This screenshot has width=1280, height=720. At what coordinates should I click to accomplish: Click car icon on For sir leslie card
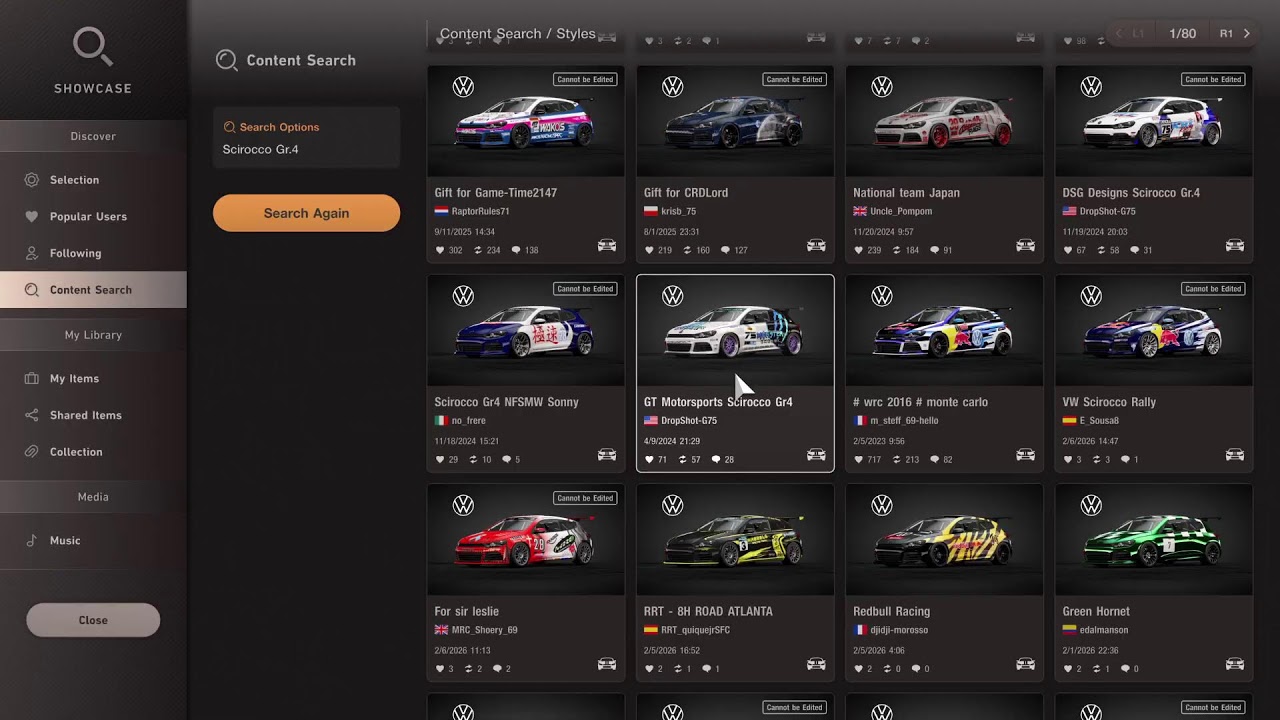pos(606,664)
